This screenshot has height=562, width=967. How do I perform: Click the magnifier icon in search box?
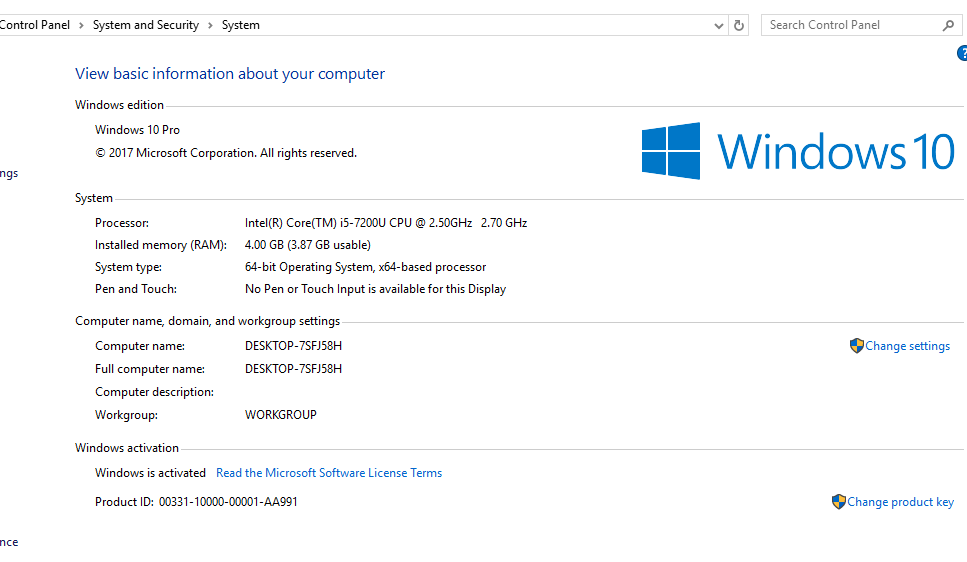coord(948,25)
